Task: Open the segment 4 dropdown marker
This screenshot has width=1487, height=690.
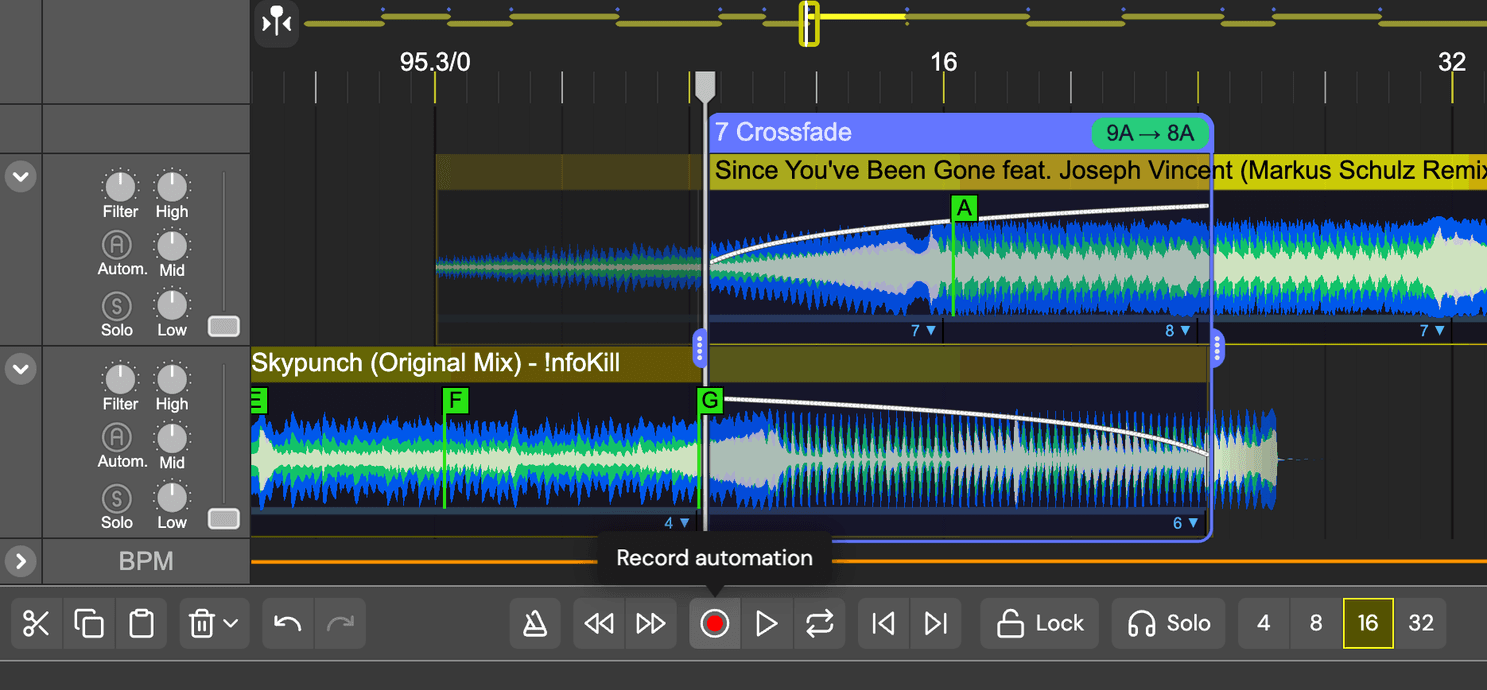Action: [677, 523]
